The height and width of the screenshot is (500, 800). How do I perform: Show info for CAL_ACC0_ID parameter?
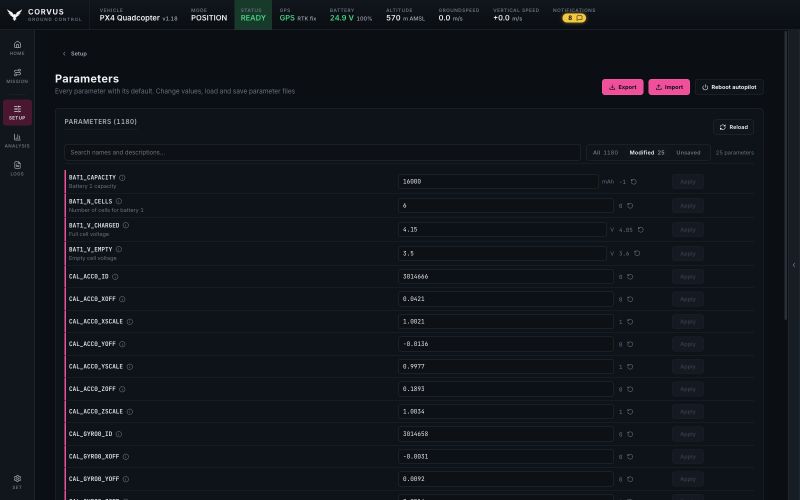pyautogui.click(x=115, y=277)
